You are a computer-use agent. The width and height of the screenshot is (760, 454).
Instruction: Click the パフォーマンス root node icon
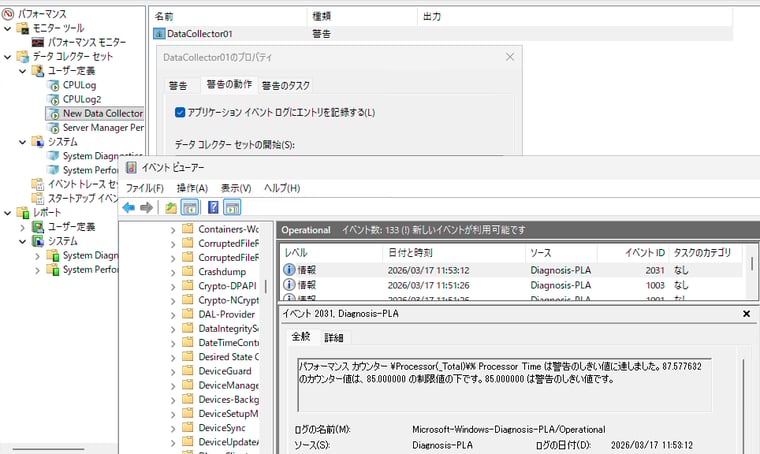coord(8,14)
